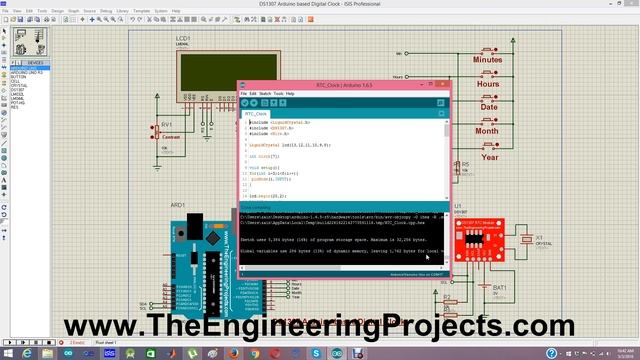The width and height of the screenshot is (640, 360).
Task: Click the Arduino Verify checkmark button
Action: click(x=245, y=103)
